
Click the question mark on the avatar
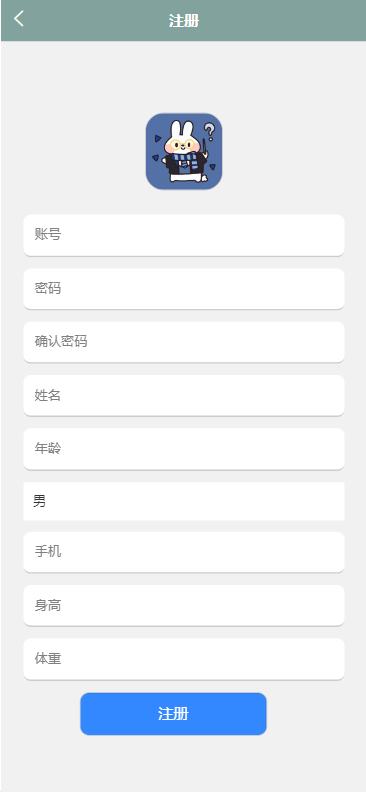[210, 132]
